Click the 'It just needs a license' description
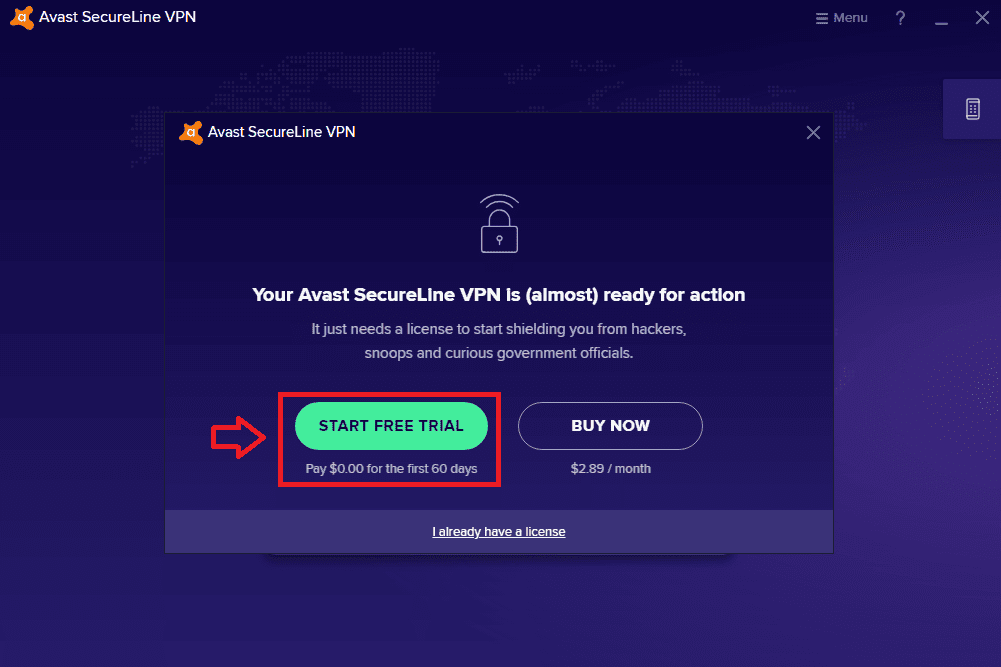This screenshot has width=1001, height=667. point(499,341)
